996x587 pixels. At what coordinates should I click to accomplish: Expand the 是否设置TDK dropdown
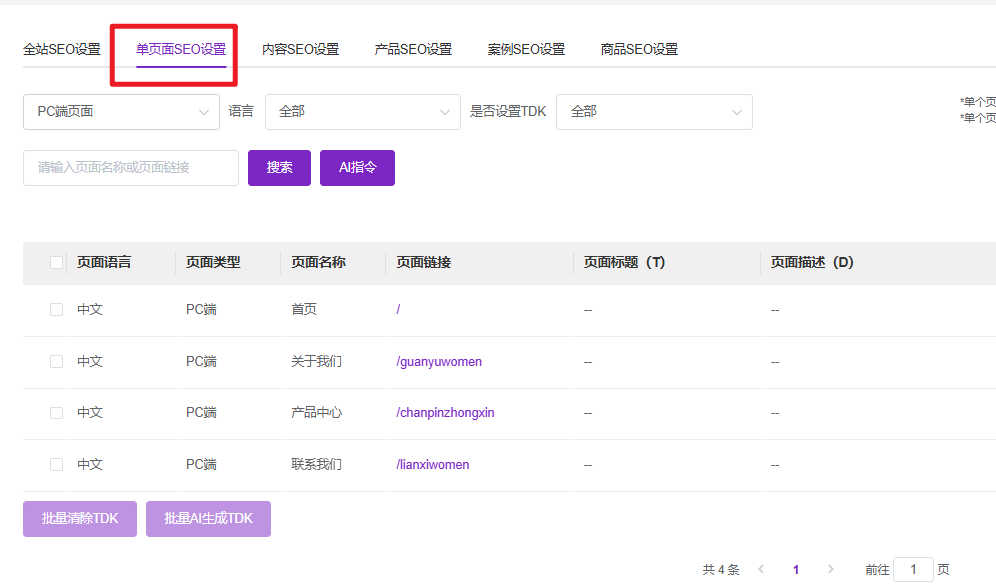654,112
